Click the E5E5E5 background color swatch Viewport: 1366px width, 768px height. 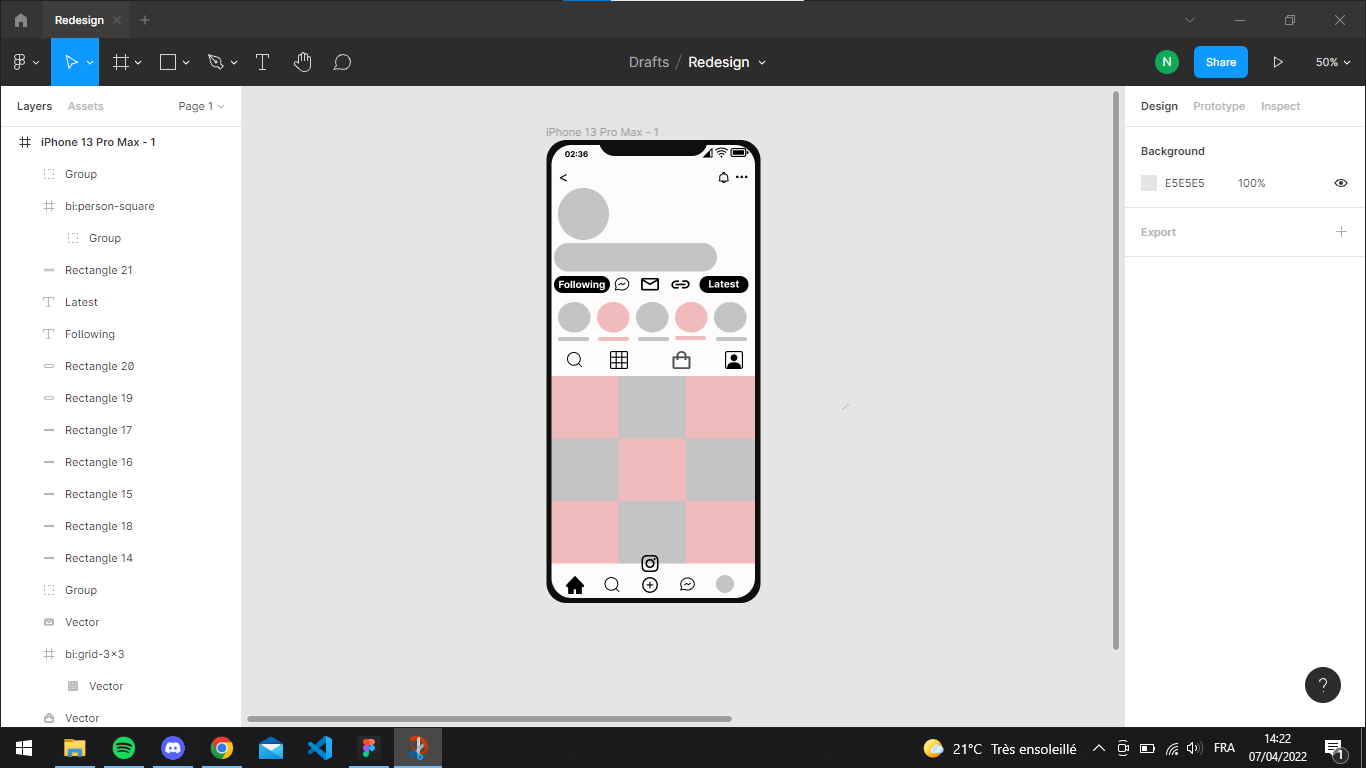coord(1148,183)
